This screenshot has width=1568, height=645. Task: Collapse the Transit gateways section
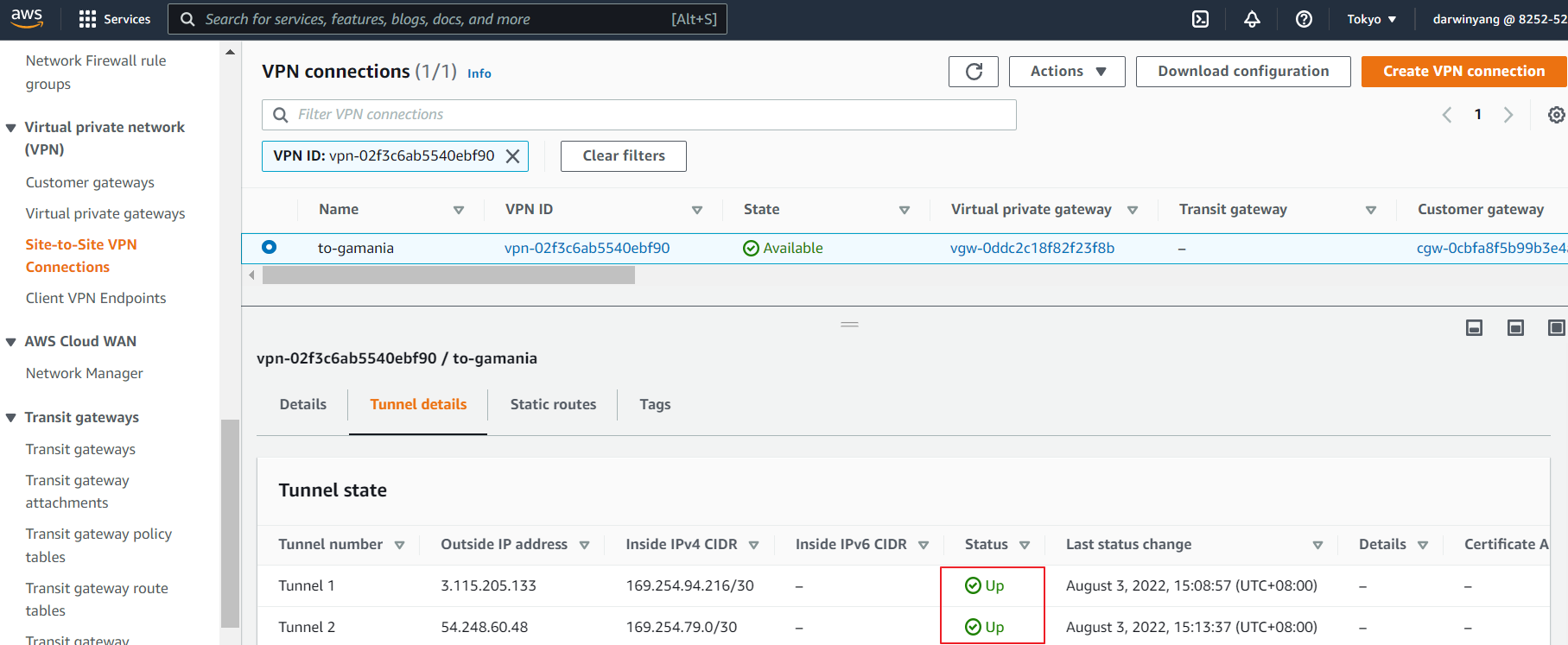click(11, 418)
